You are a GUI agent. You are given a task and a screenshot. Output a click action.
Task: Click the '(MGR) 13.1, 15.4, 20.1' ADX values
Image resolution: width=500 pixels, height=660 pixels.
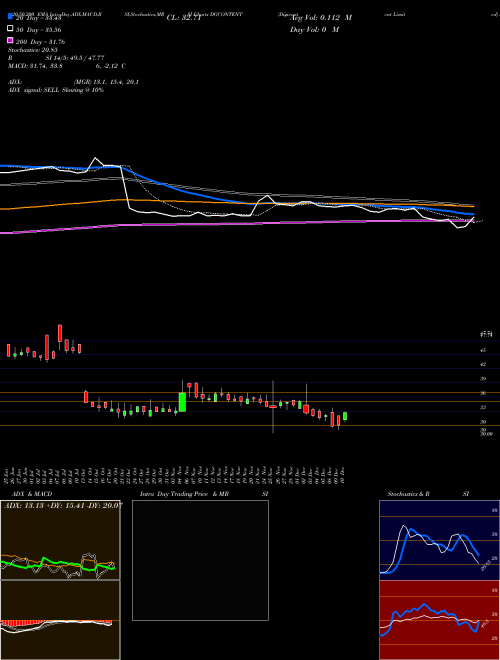106,82
